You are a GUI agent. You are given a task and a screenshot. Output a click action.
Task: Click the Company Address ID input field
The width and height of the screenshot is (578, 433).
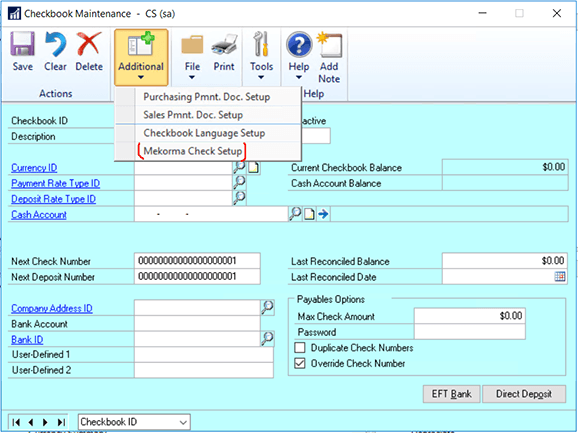[x=197, y=308]
